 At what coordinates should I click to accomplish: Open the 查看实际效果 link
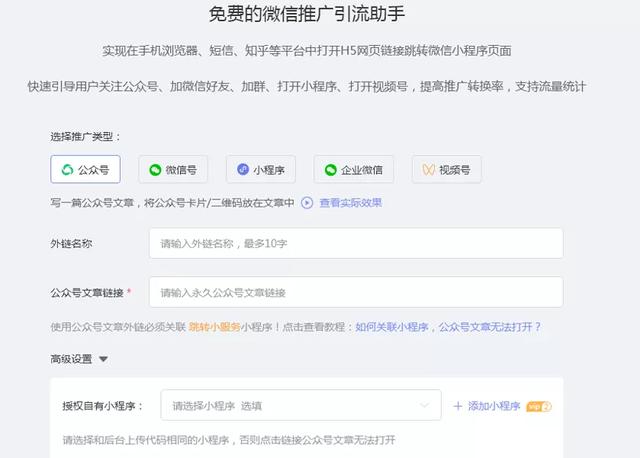(351, 203)
